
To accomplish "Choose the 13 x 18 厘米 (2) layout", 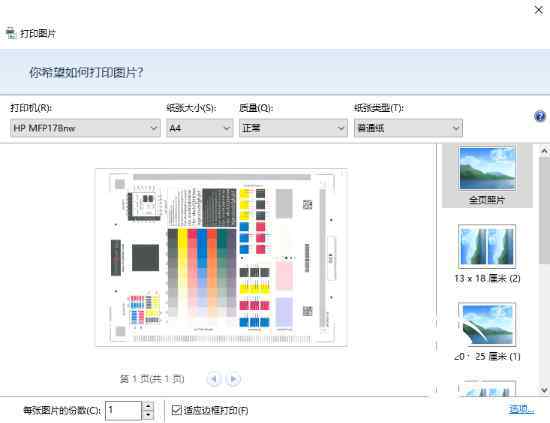I will (x=487, y=254).
